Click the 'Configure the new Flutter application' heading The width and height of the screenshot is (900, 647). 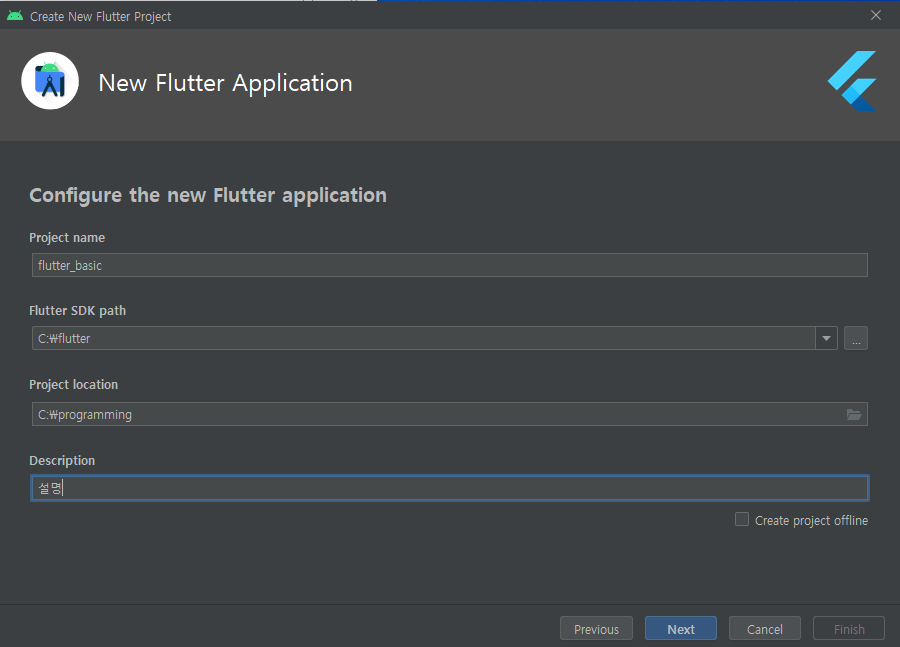coord(208,195)
